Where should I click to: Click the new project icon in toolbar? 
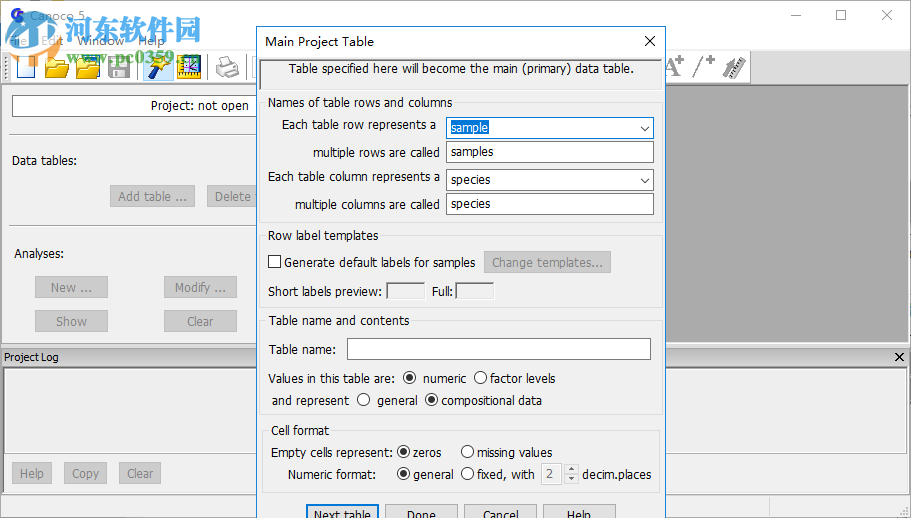(x=25, y=67)
